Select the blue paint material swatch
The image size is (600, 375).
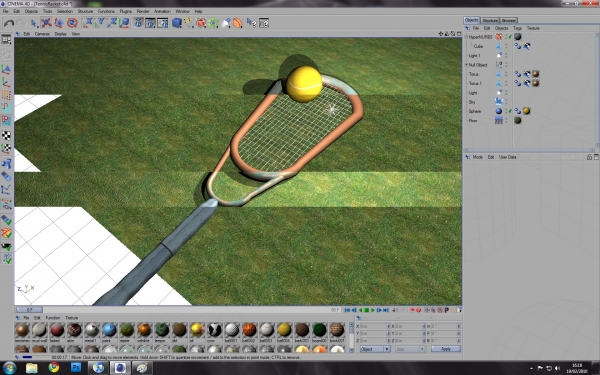pos(109,330)
